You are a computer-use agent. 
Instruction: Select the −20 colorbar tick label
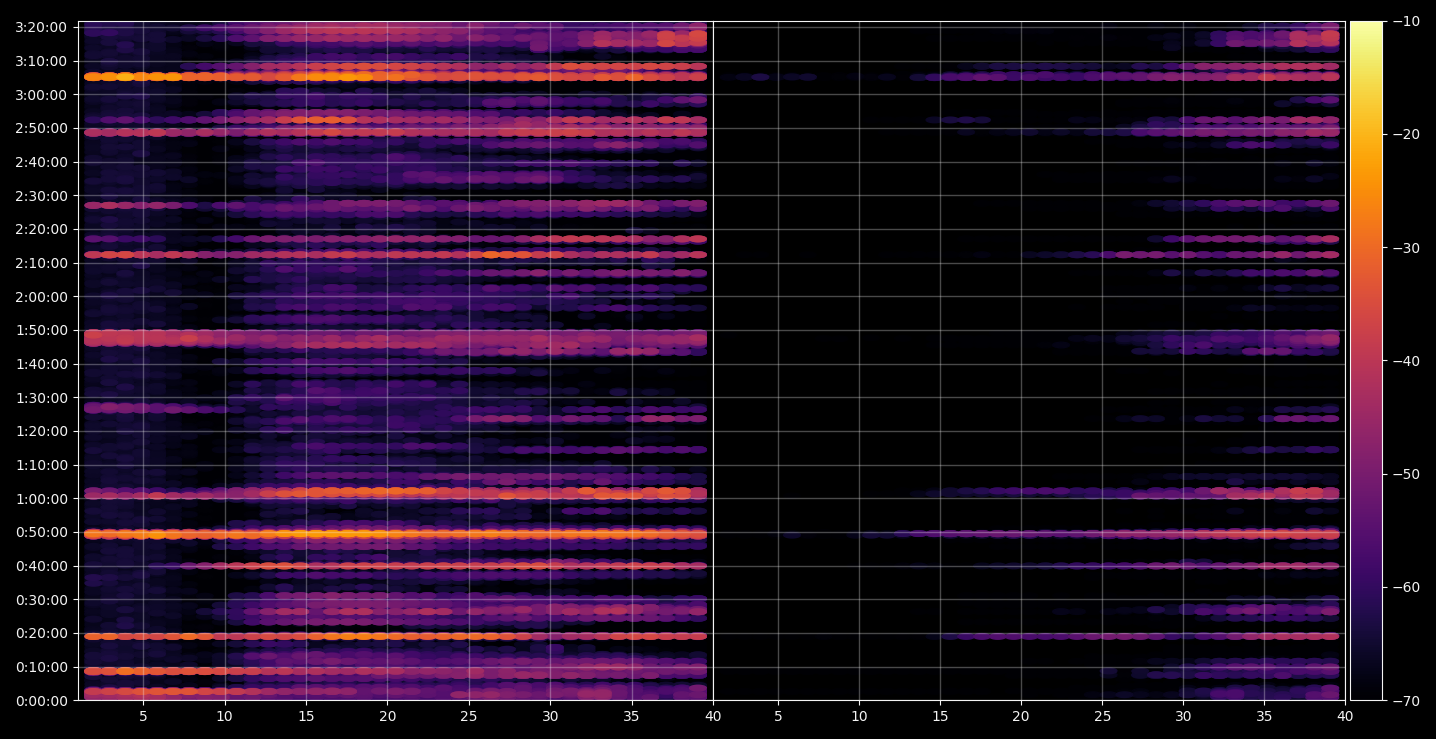[1405, 135]
